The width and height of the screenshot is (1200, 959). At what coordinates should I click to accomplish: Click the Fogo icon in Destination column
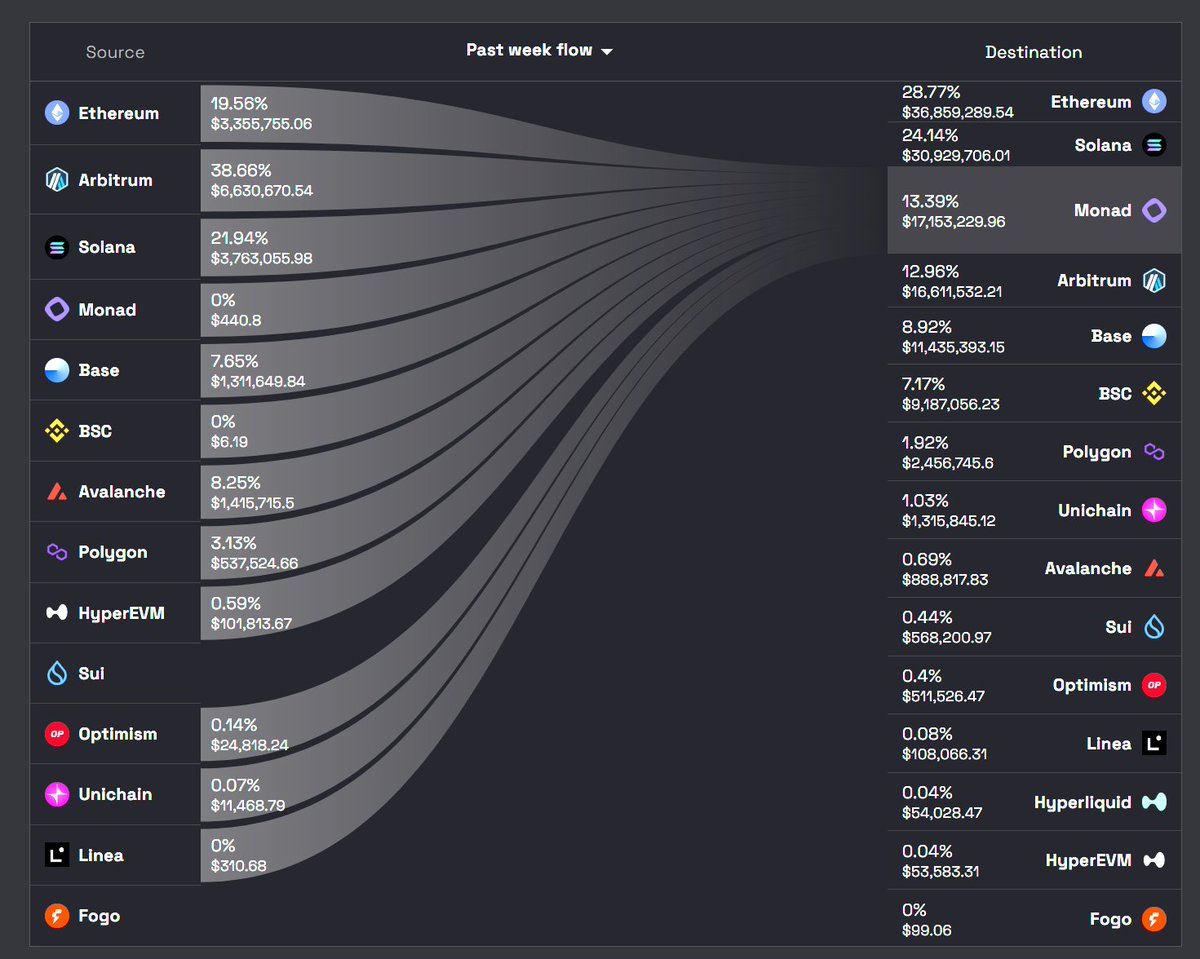pos(1154,919)
